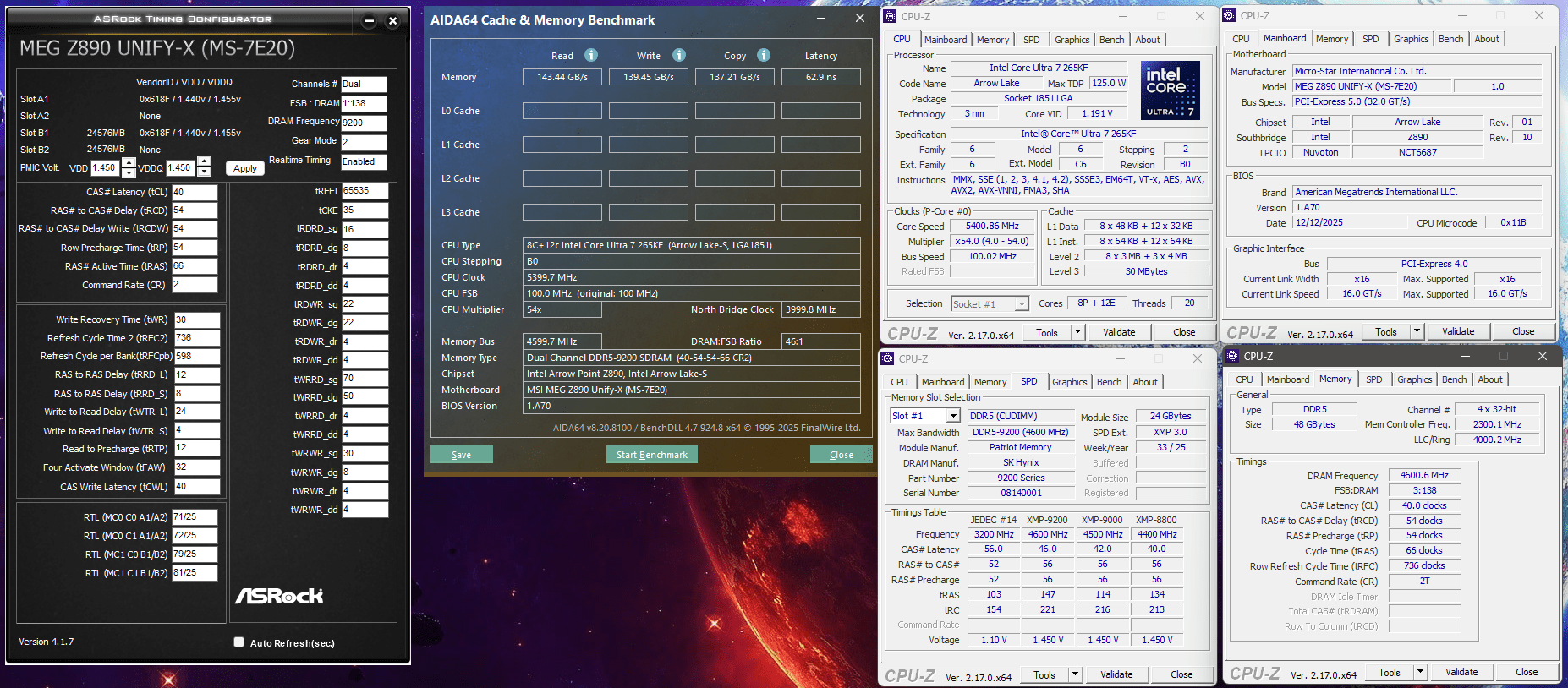
Task: Decrease VDDQ voltage with down arrow
Action: (204, 172)
